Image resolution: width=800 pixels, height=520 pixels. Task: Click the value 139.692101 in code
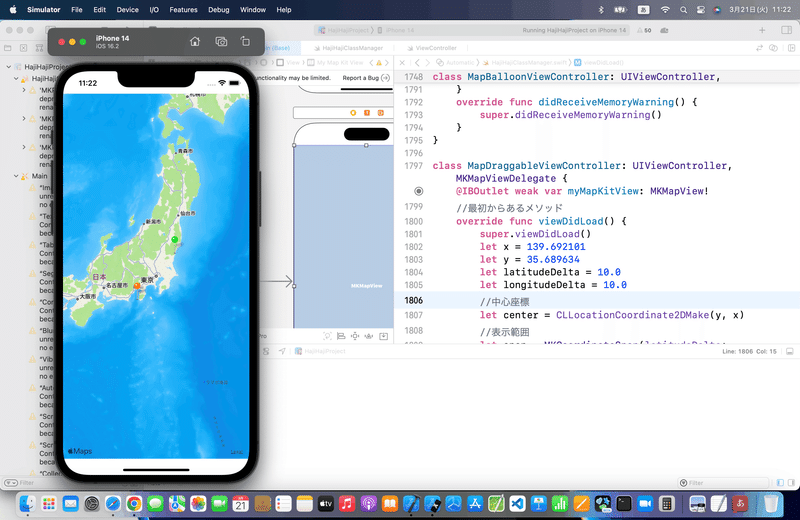pyautogui.click(x=556, y=247)
